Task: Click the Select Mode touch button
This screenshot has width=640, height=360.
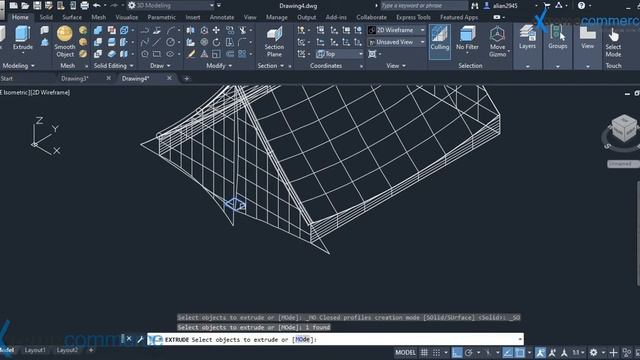Action: pyautogui.click(x=613, y=43)
